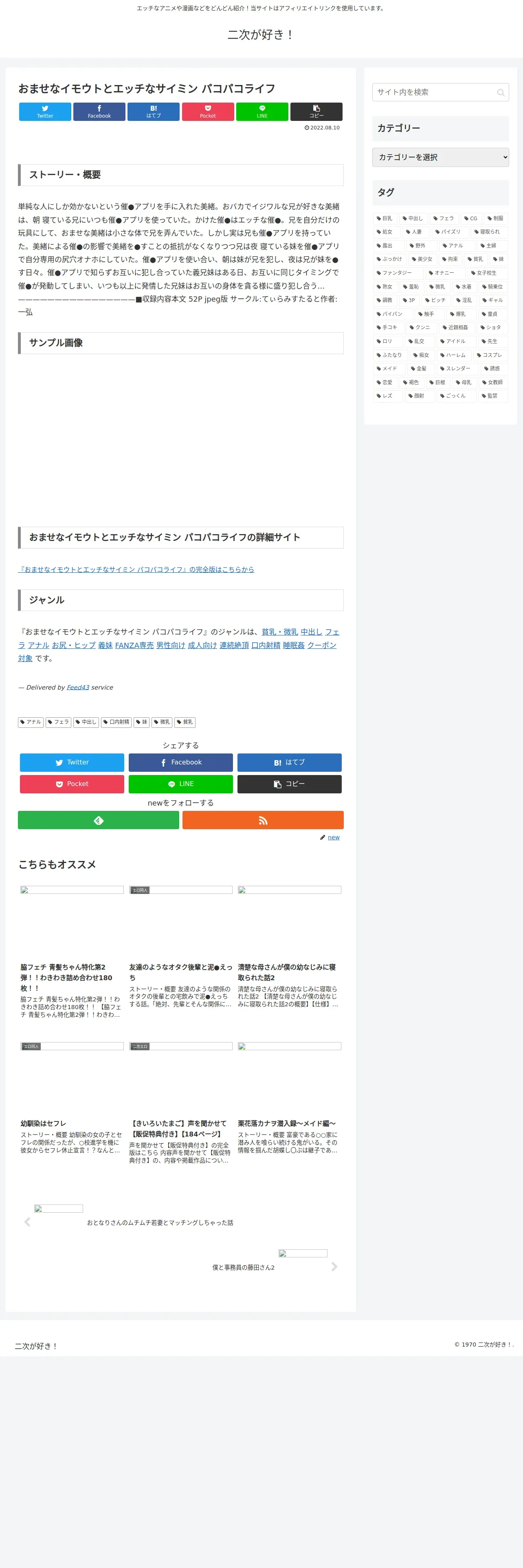Image resolution: width=523 pixels, height=1568 pixels.
Task: Open the site title 二次が好き！ in header
Action: click(x=261, y=35)
